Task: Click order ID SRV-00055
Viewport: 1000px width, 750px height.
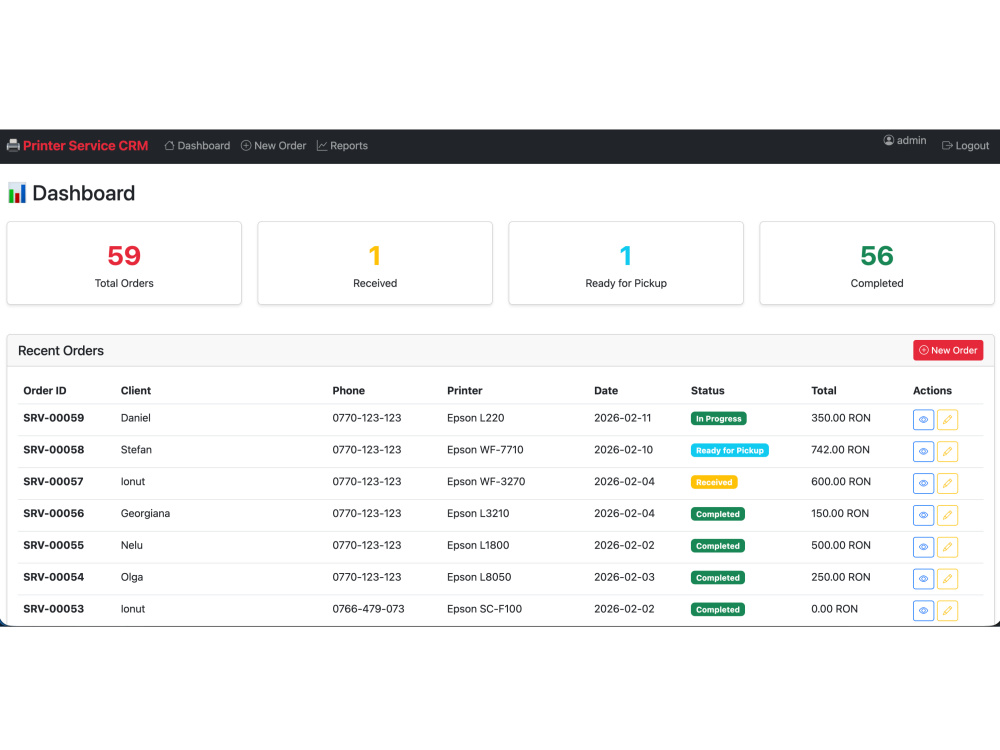Action: pyautogui.click(x=54, y=545)
